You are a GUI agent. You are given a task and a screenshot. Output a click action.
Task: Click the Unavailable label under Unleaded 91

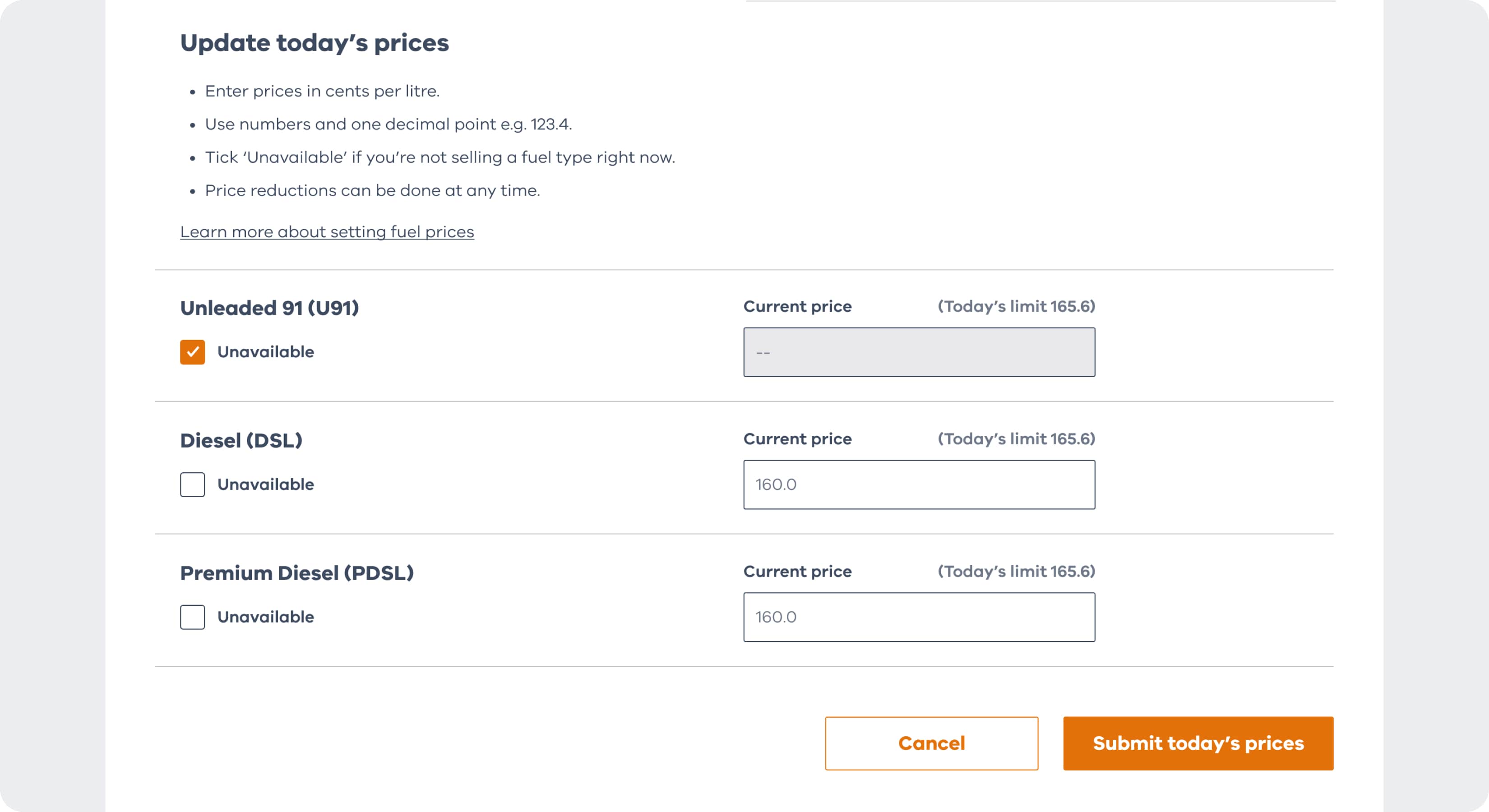(265, 352)
